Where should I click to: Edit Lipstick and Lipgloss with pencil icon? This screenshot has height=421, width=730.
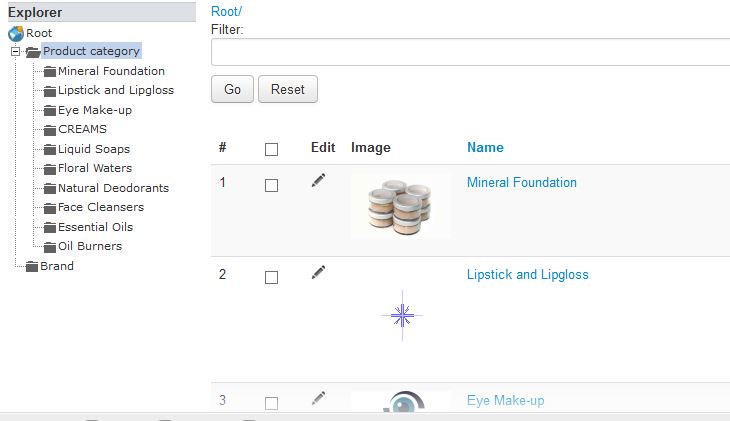(x=318, y=272)
